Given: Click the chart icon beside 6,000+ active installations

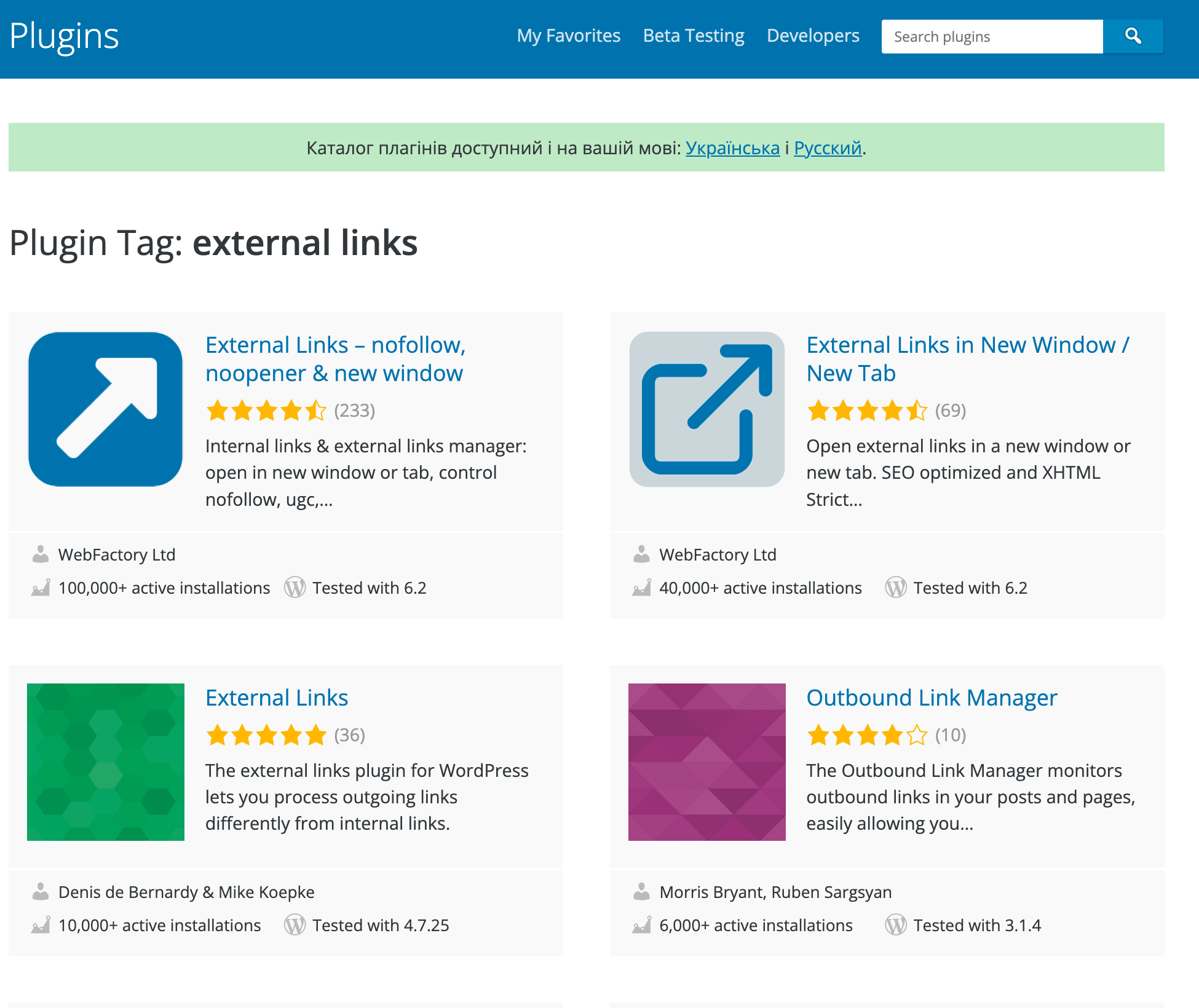Looking at the screenshot, I should pyautogui.click(x=641, y=925).
